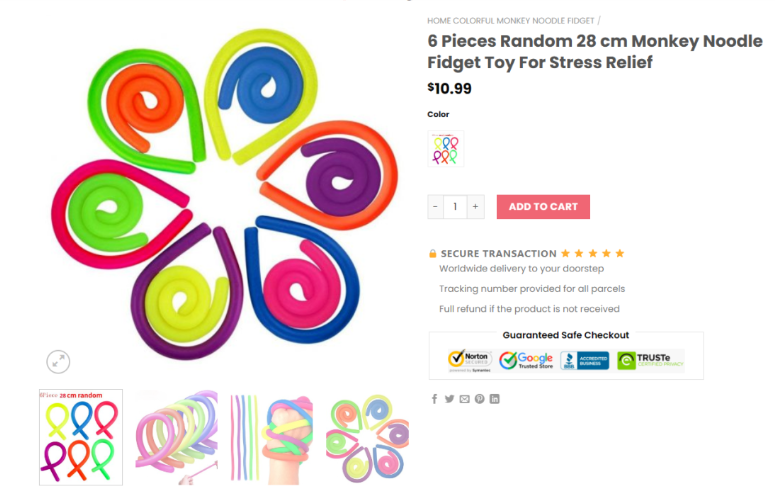Click the Norton Secured badge
Image resolution: width=775 pixels, height=495 pixels.
(x=469, y=360)
